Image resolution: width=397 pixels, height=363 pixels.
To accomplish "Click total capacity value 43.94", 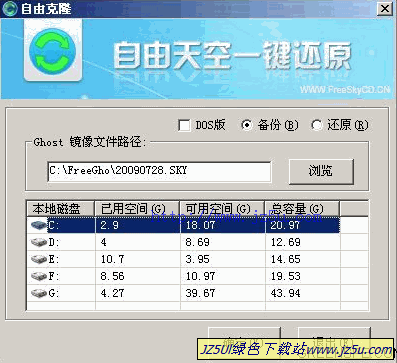I will (x=285, y=293).
